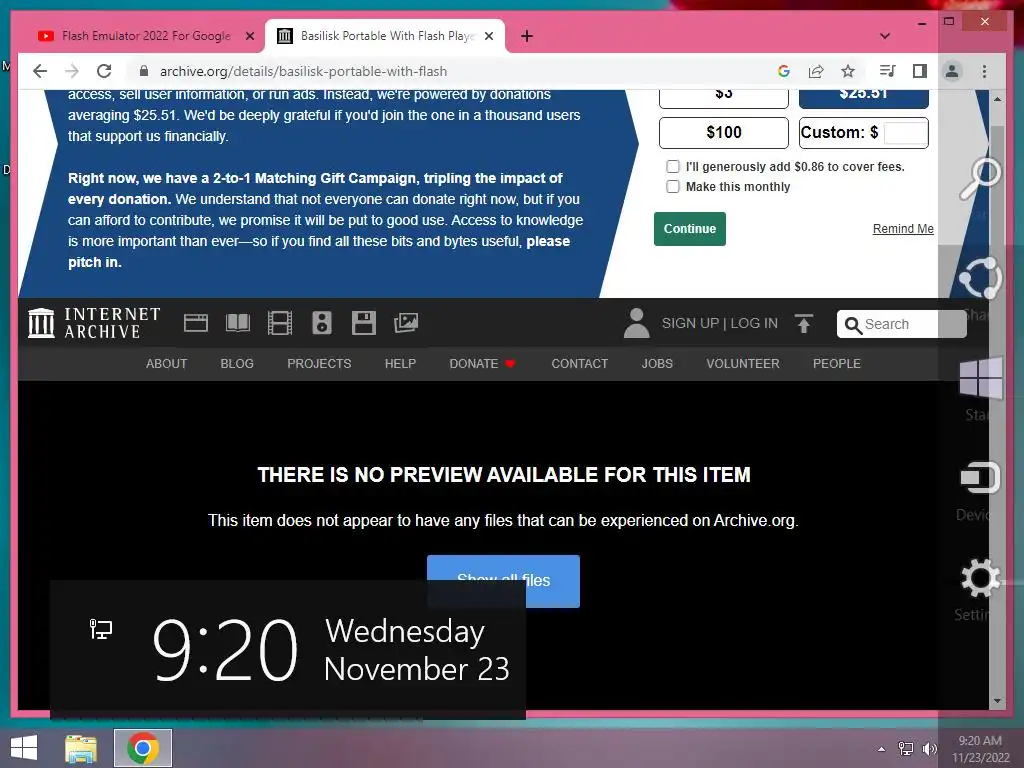The width and height of the screenshot is (1024, 768).
Task: Open the Settings charm gear
Action: click(980, 578)
